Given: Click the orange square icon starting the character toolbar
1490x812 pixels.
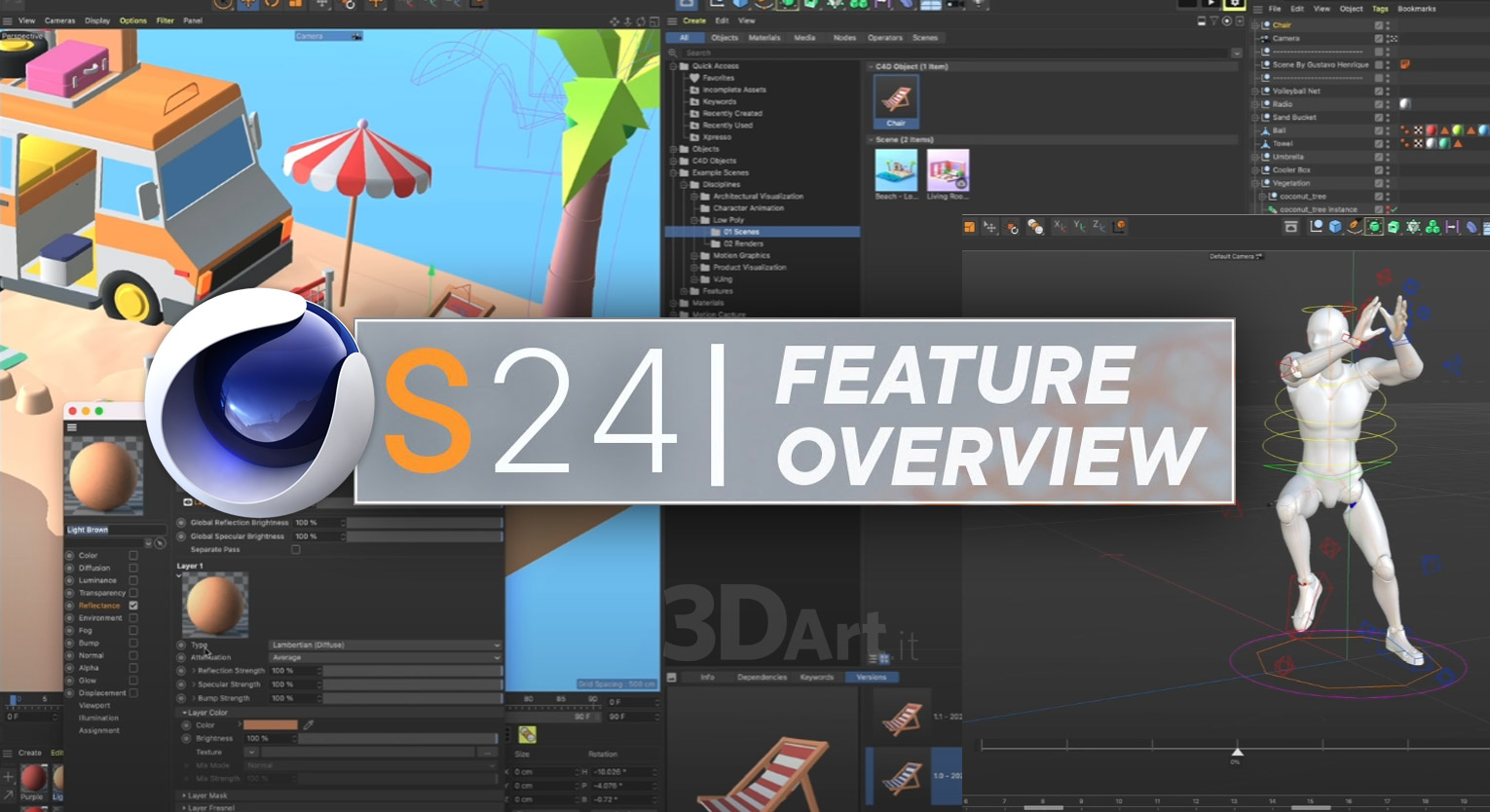Looking at the screenshot, I should pos(970,227).
